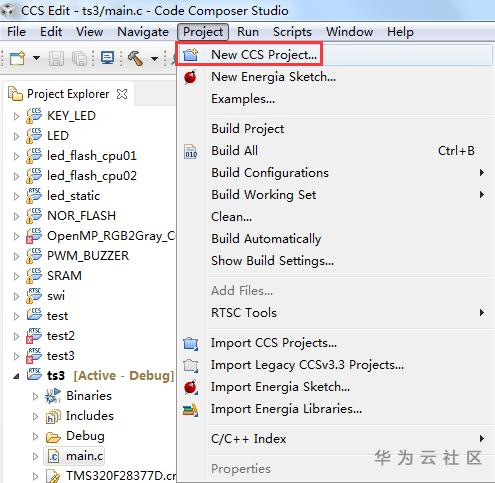
Task: Choose Import Energia Libraries...
Action: tap(335, 409)
